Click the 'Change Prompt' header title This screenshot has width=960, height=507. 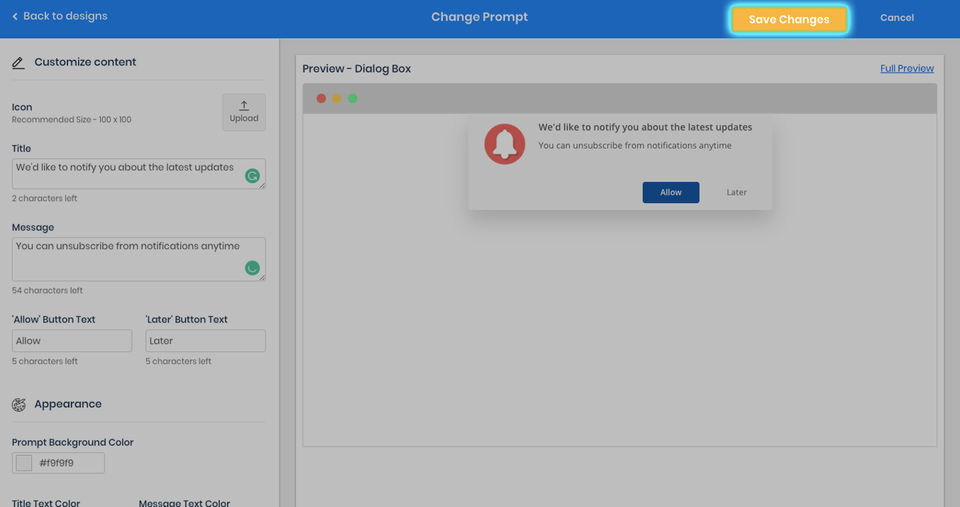pos(479,17)
